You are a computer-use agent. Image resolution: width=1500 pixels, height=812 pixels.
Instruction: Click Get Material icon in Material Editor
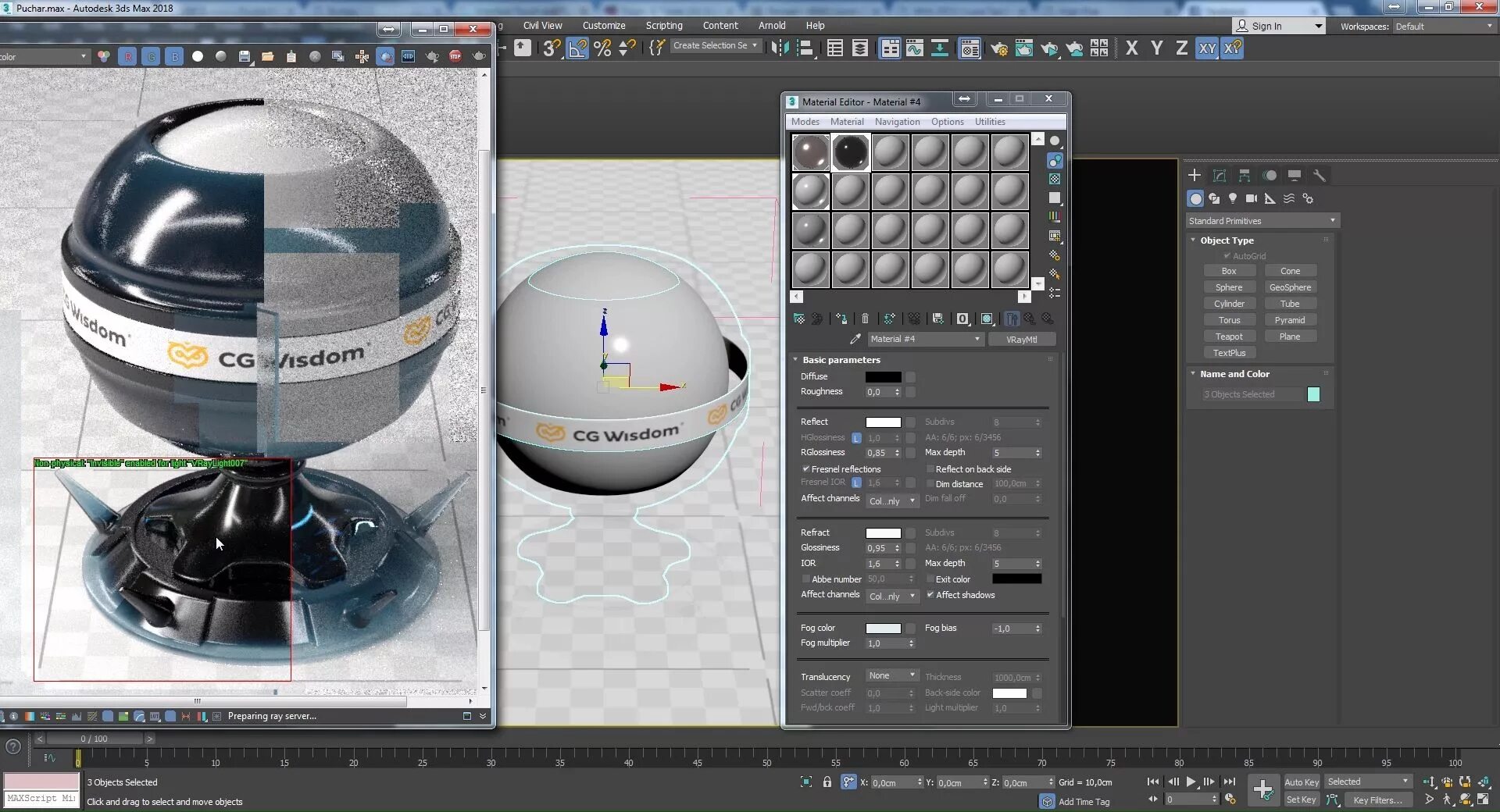pos(799,319)
